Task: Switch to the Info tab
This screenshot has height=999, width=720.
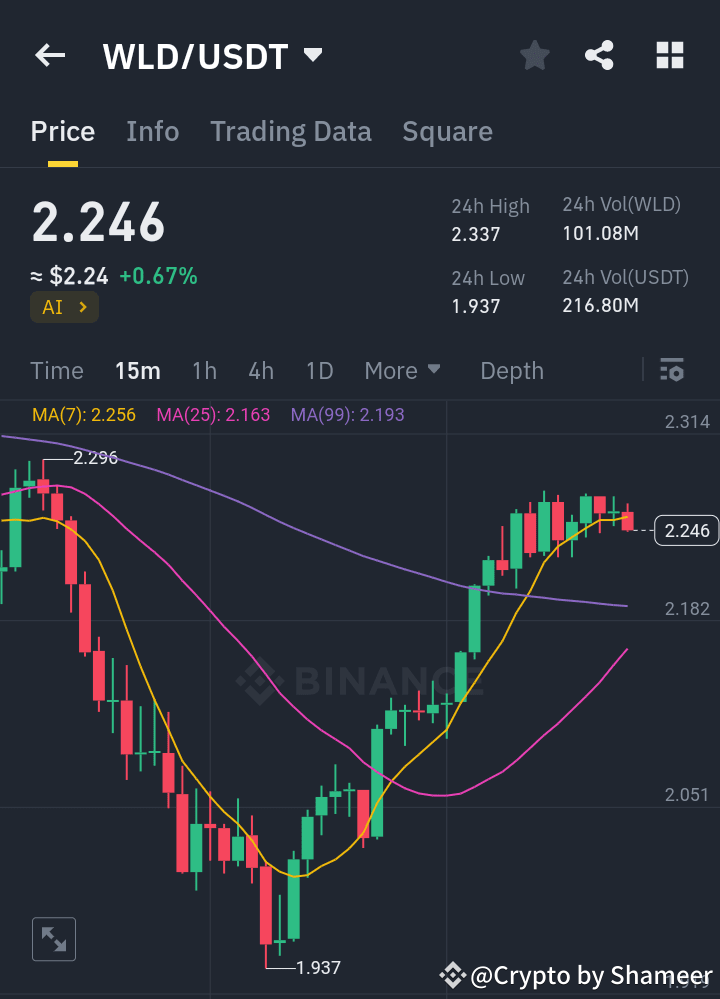Action: pos(152,131)
